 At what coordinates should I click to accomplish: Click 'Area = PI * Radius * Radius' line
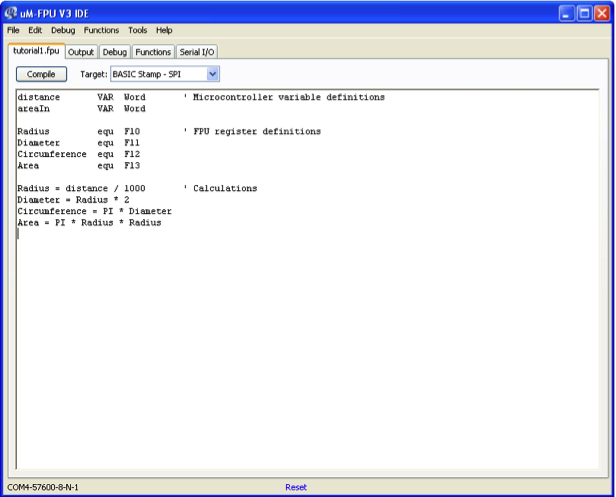tap(89, 222)
